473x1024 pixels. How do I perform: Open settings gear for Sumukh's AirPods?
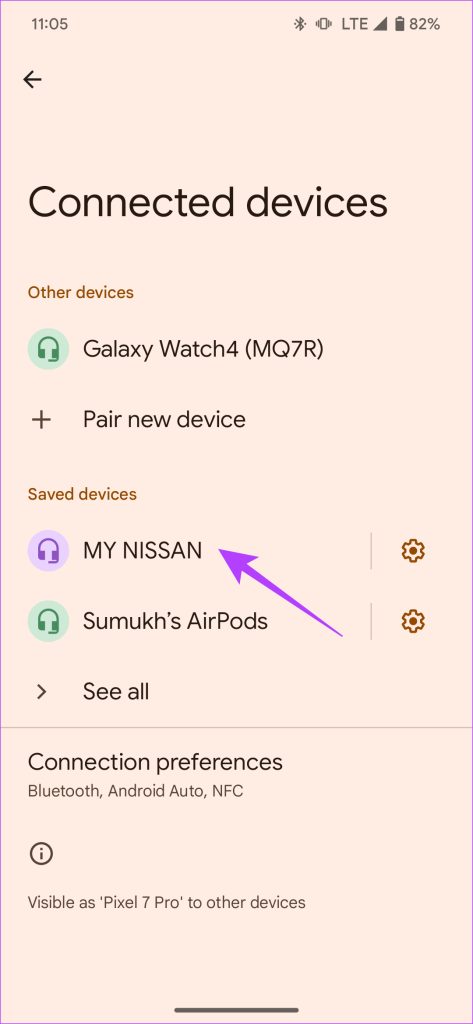tap(413, 621)
